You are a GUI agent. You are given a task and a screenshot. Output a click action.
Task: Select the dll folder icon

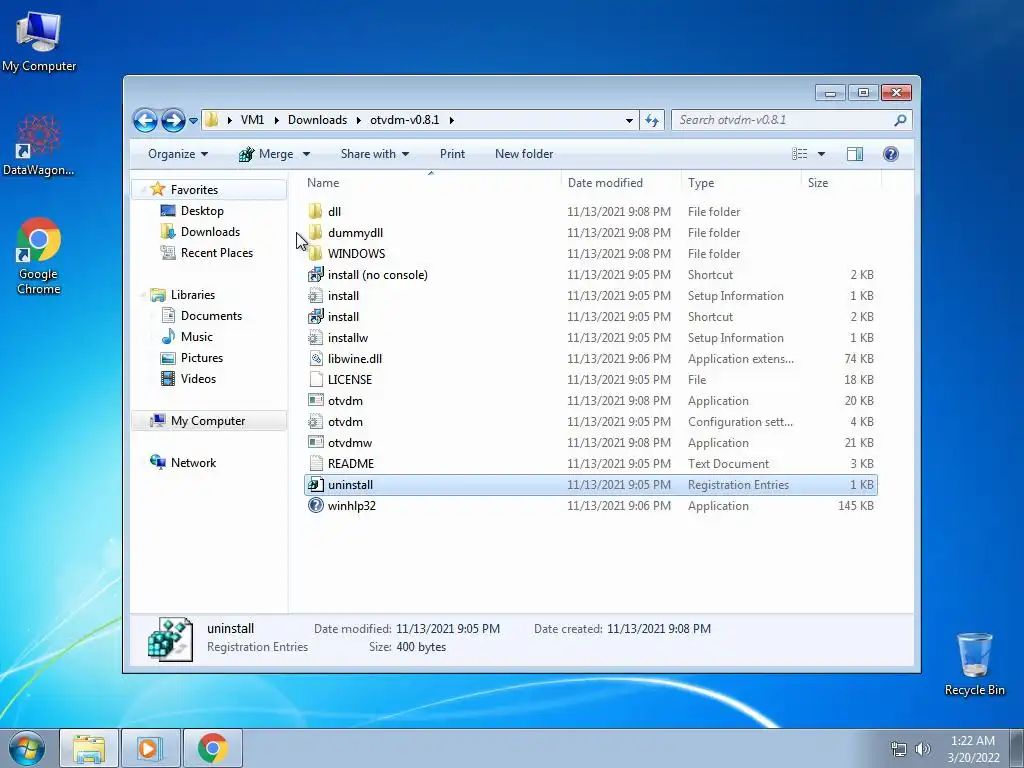point(315,212)
